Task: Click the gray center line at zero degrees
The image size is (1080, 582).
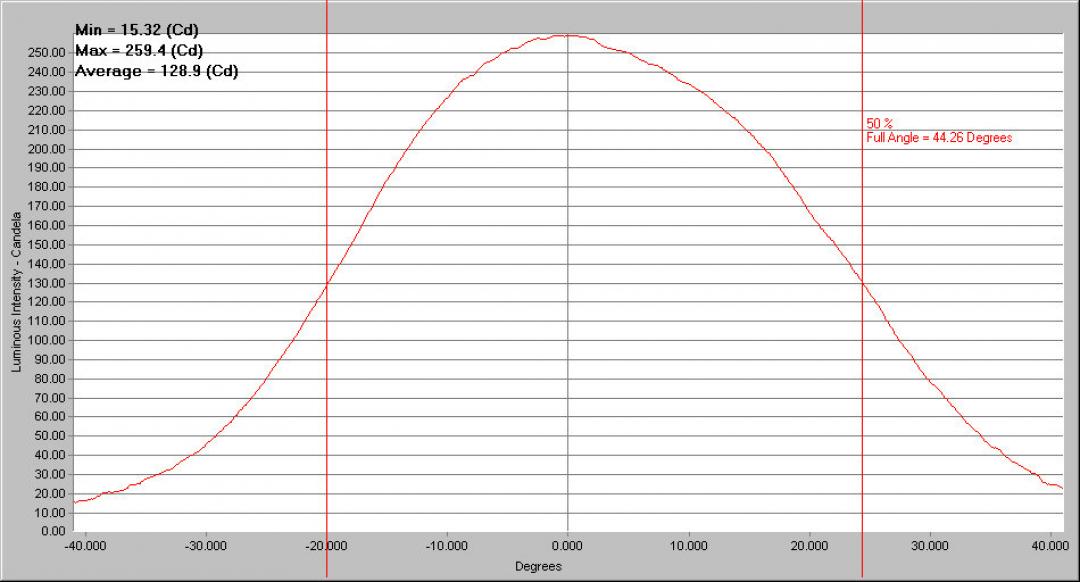Action: pos(568,300)
